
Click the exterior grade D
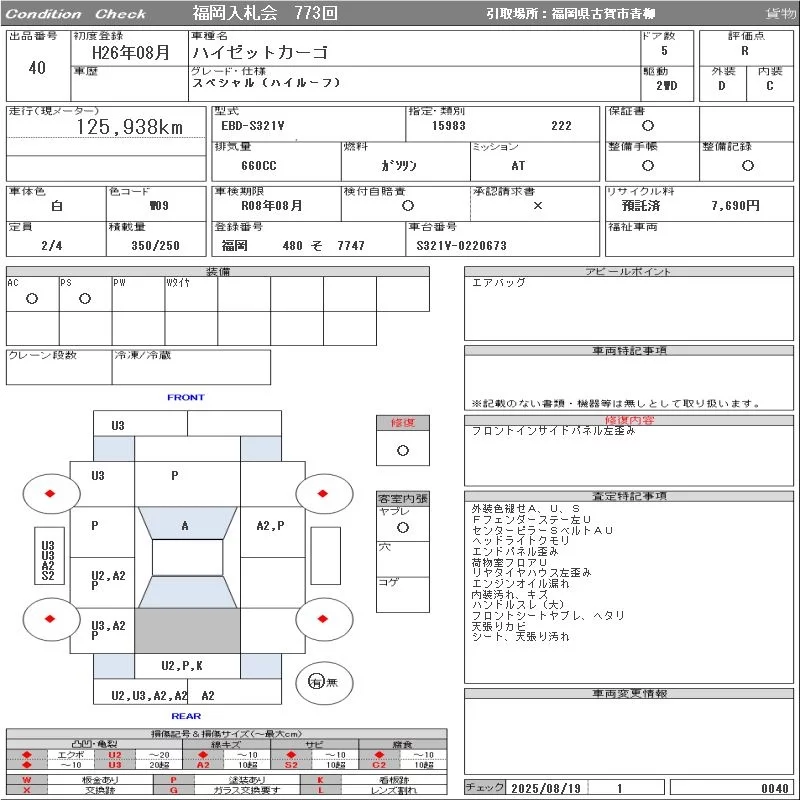pyautogui.click(x=721, y=86)
